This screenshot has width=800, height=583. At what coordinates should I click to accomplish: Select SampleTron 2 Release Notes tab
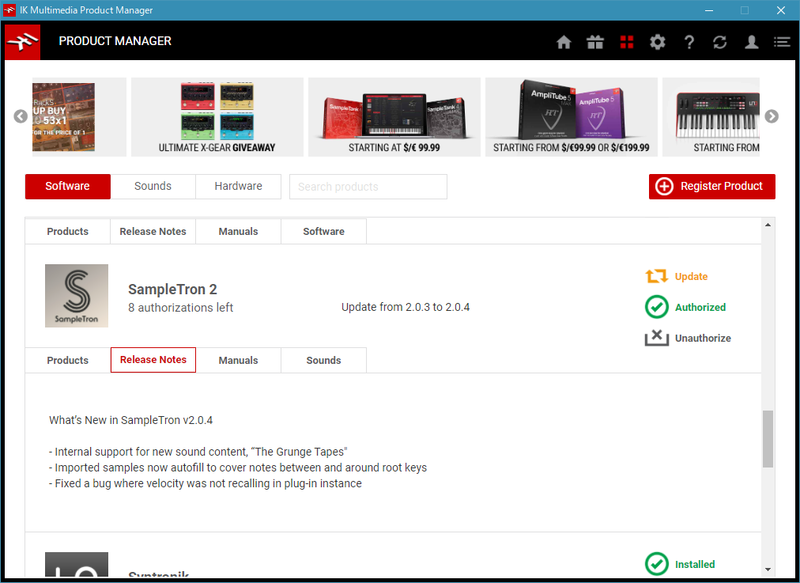point(153,360)
